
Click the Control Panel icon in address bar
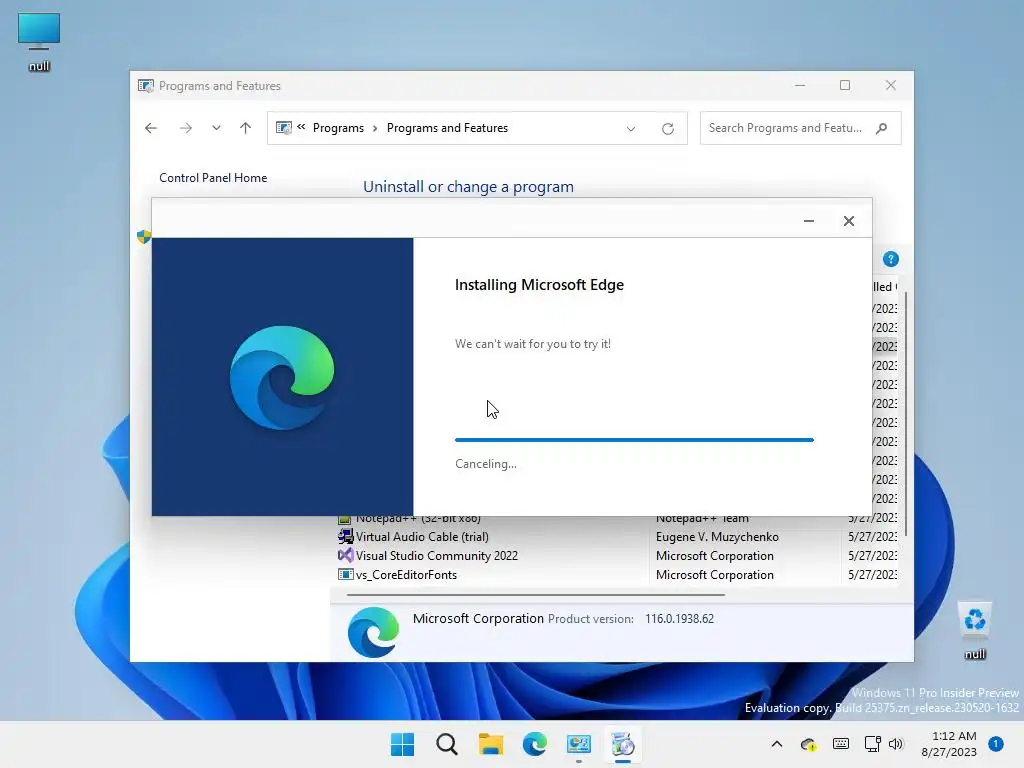[x=283, y=128]
